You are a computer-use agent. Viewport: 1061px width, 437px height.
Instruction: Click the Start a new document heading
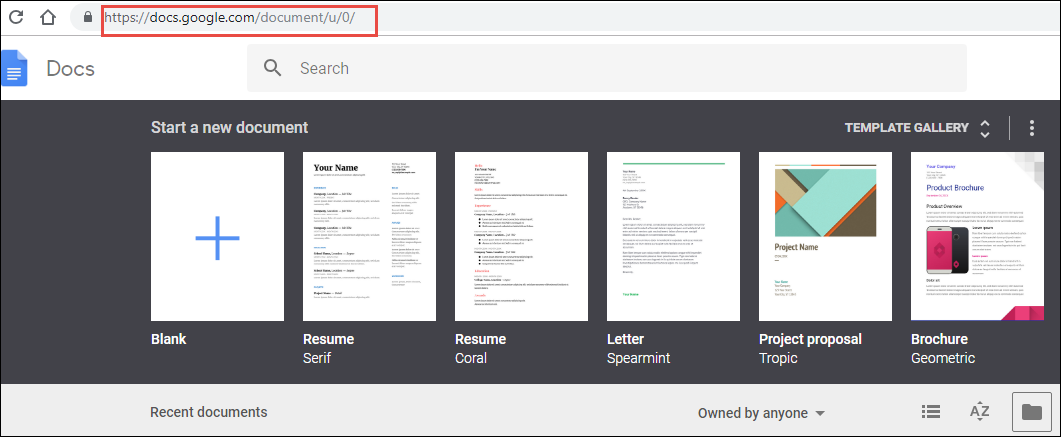pyautogui.click(x=229, y=127)
